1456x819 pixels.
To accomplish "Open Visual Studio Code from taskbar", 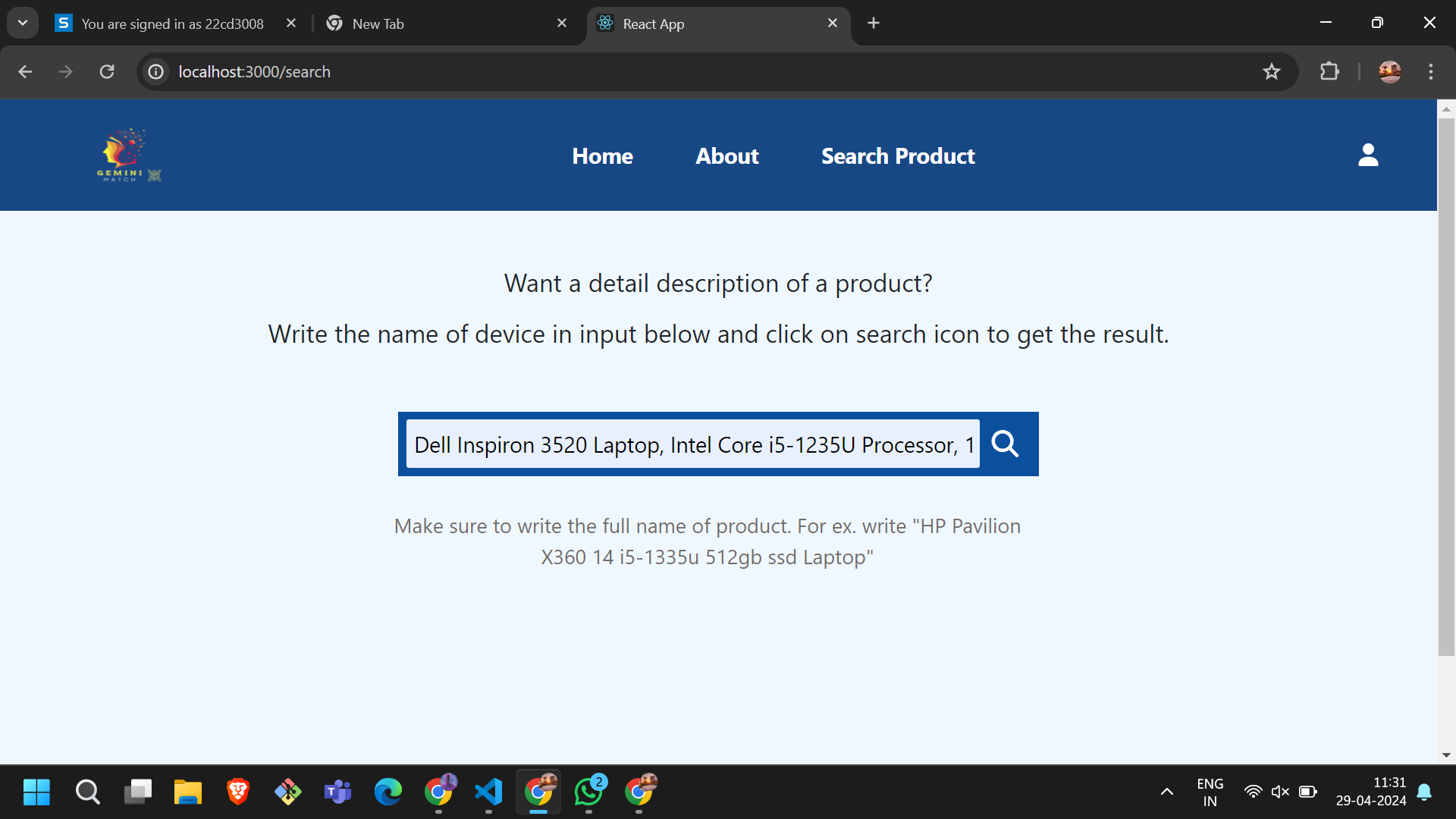I will click(x=488, y=792).
